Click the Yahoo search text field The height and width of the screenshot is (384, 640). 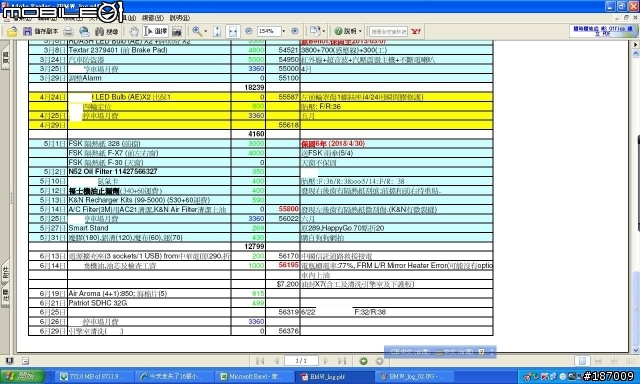pos(388,31)
